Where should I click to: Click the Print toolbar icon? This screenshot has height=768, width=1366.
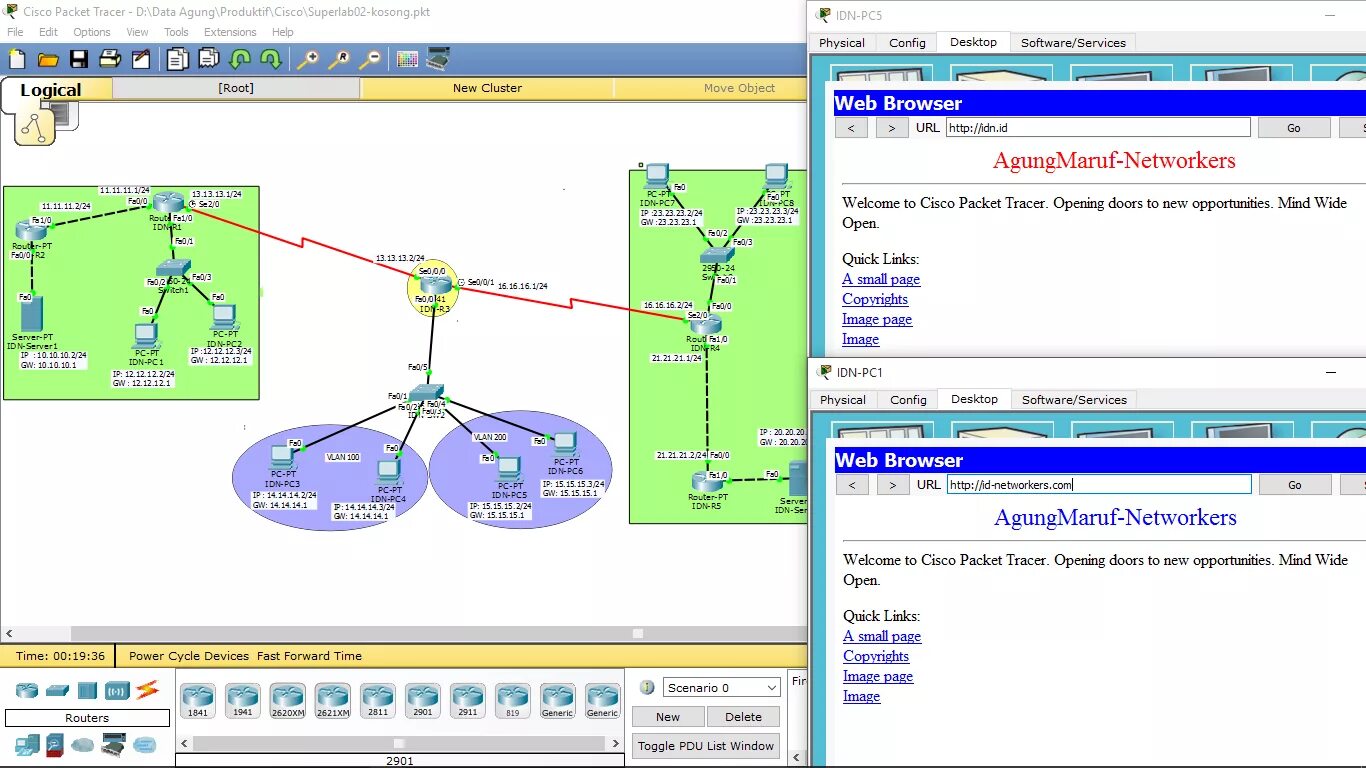click(x=110, y=60)
